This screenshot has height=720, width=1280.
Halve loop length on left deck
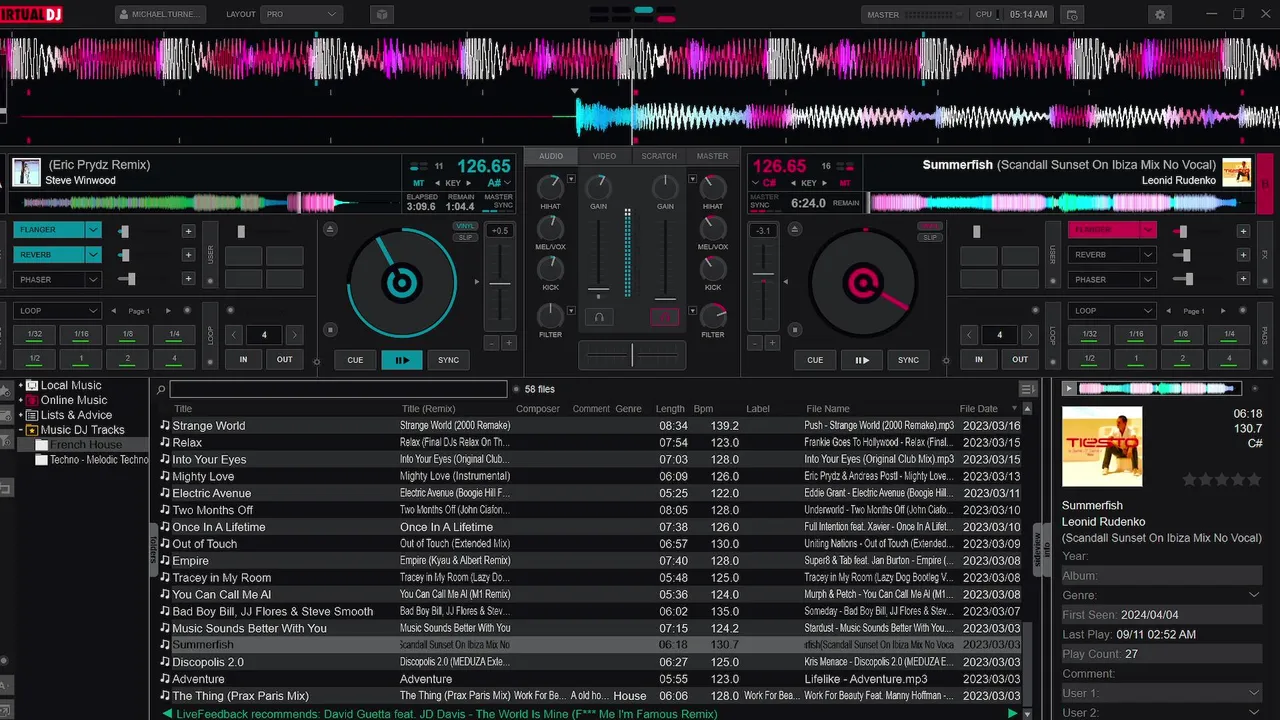point(234,335)
